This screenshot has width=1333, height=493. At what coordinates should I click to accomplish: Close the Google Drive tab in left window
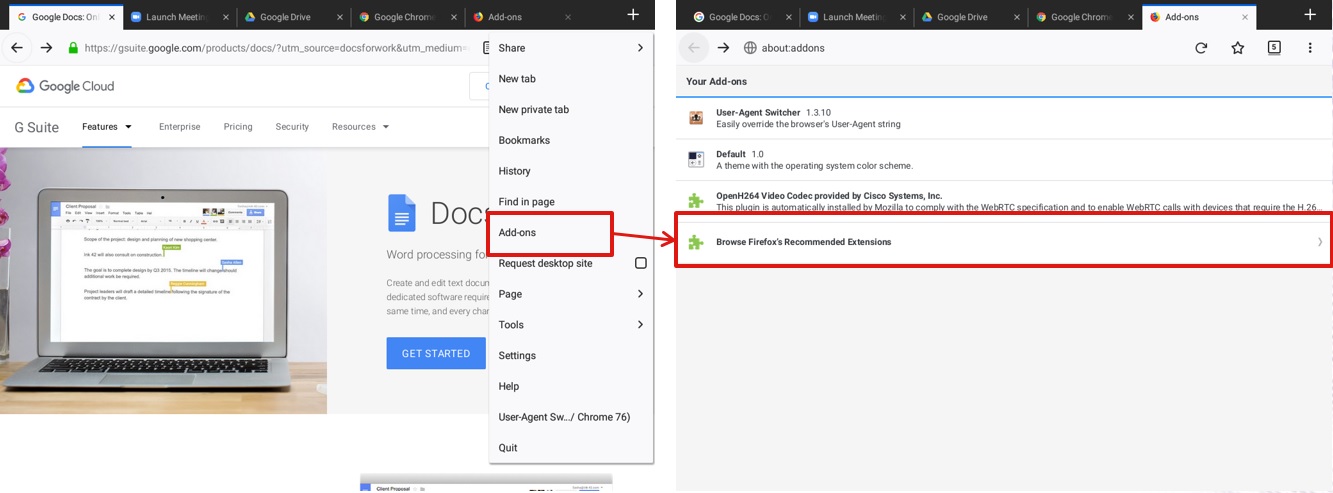(341, 17)
